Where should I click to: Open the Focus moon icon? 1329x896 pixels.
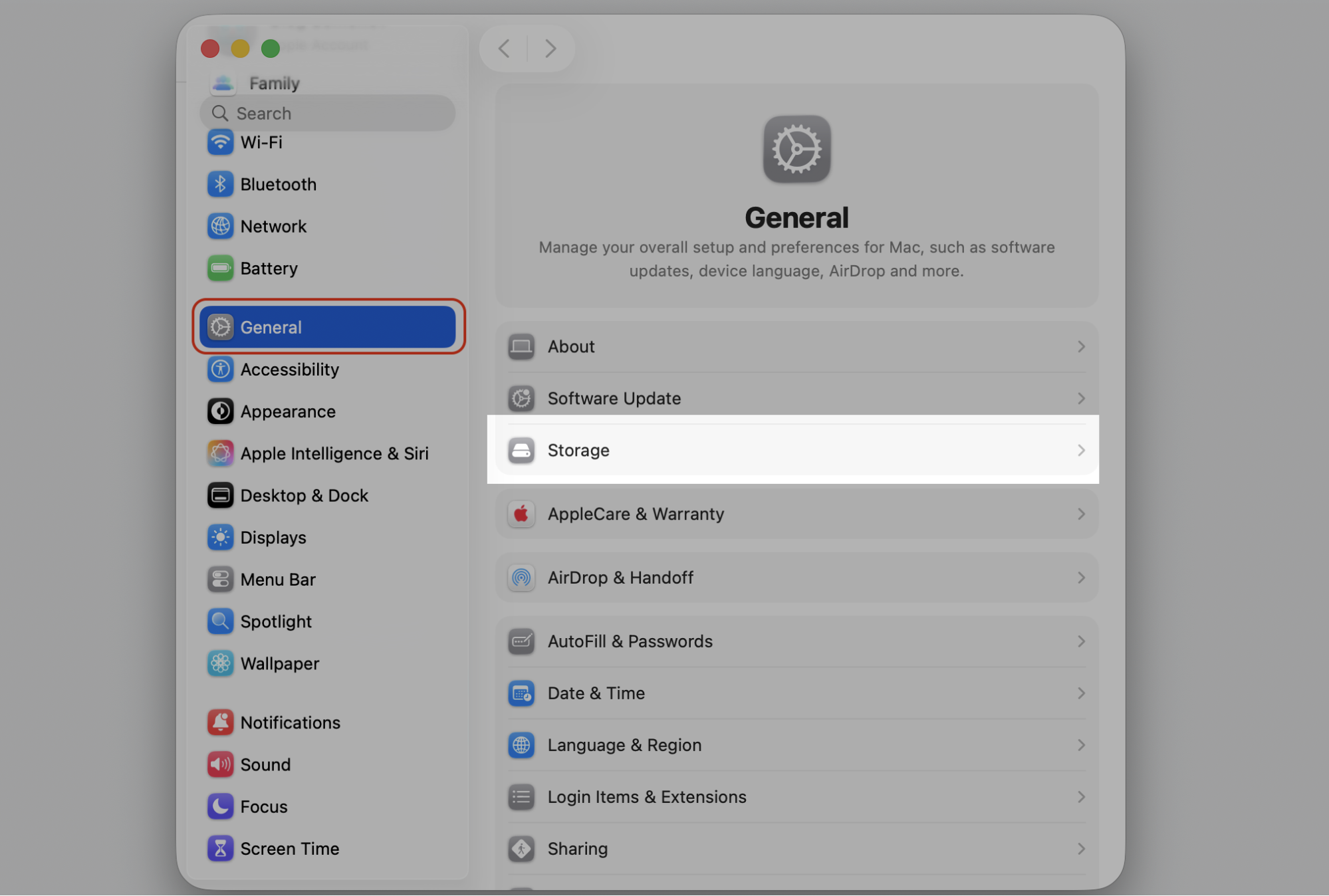click(220, 806)
